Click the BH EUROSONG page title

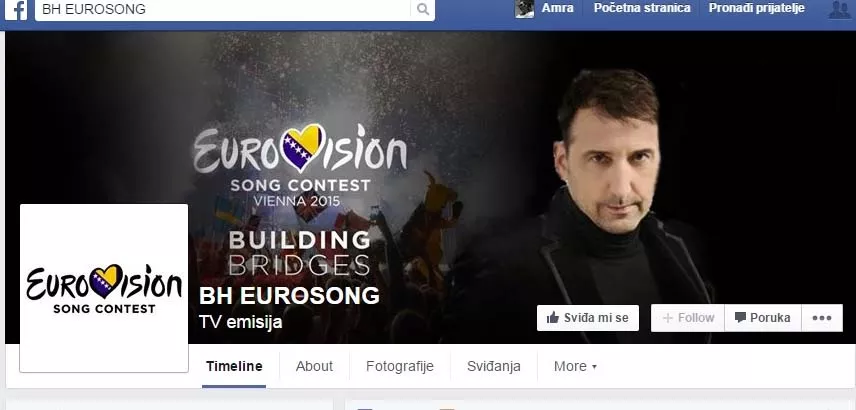coord(289,296)
